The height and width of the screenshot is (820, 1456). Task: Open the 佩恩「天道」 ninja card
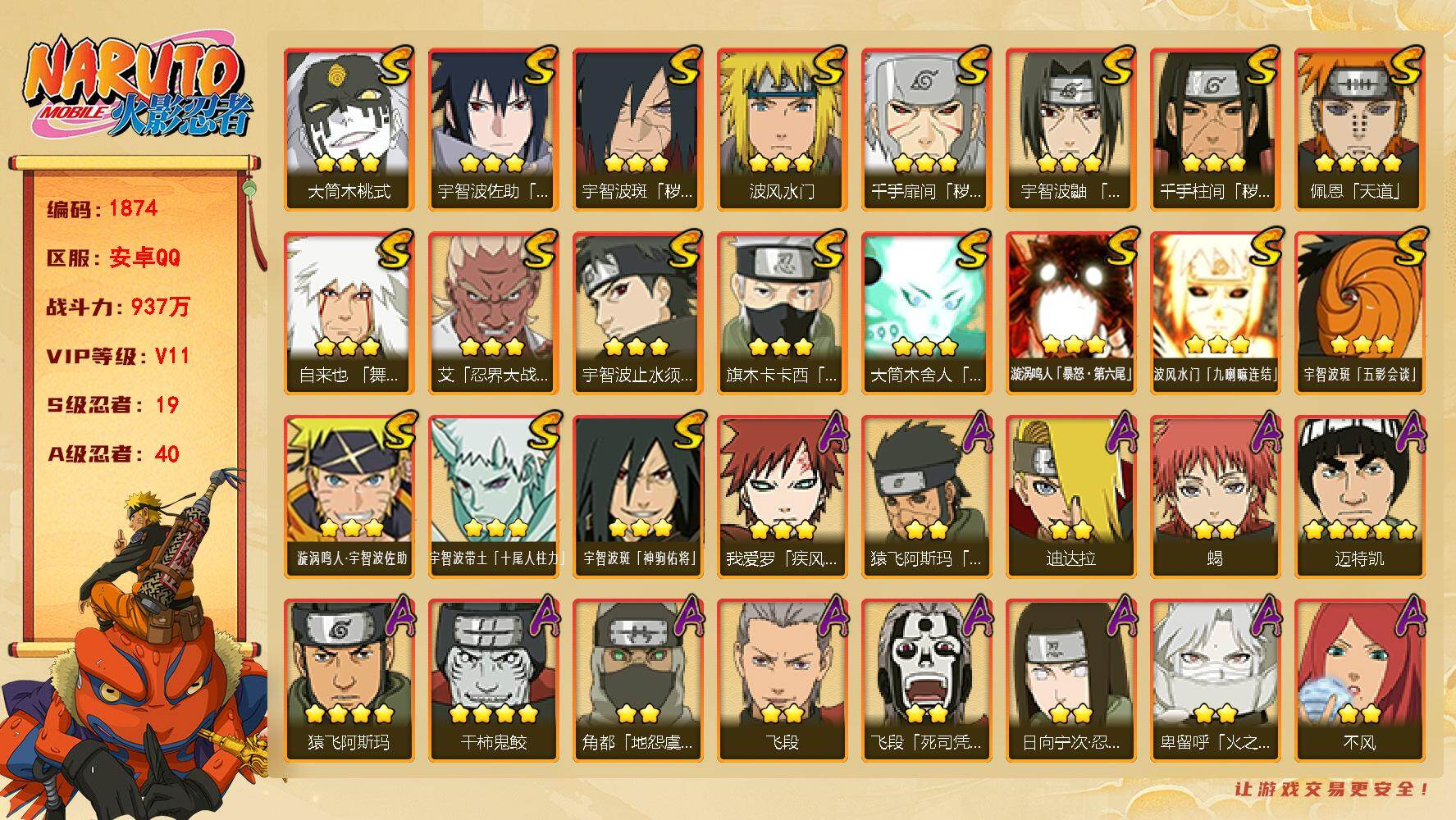coord(1359,130)
